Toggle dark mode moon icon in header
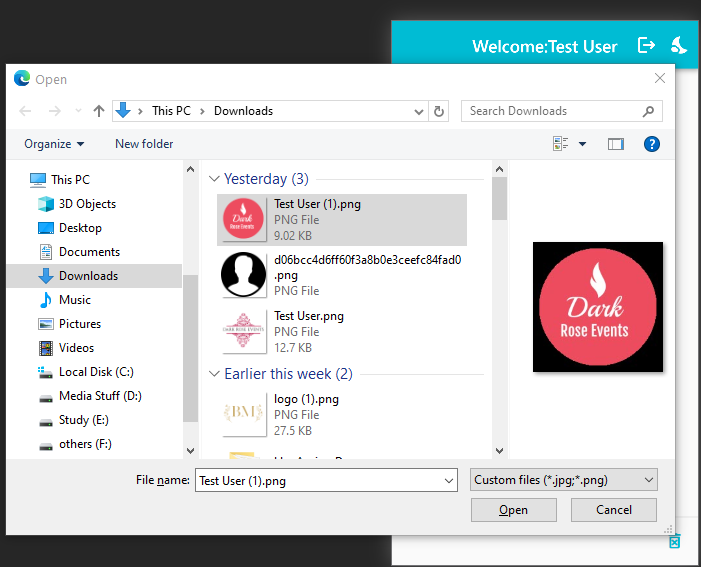 pyautogui.click(x=679, y=45)
